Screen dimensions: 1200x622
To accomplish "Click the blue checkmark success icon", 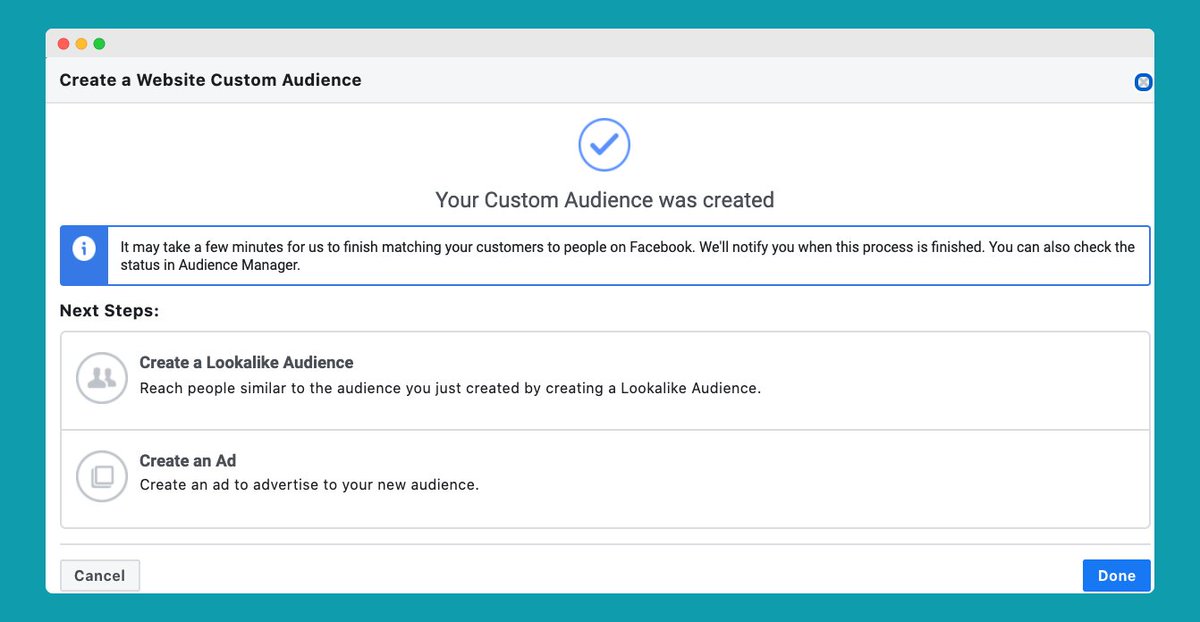I will (x=604, y=145).
